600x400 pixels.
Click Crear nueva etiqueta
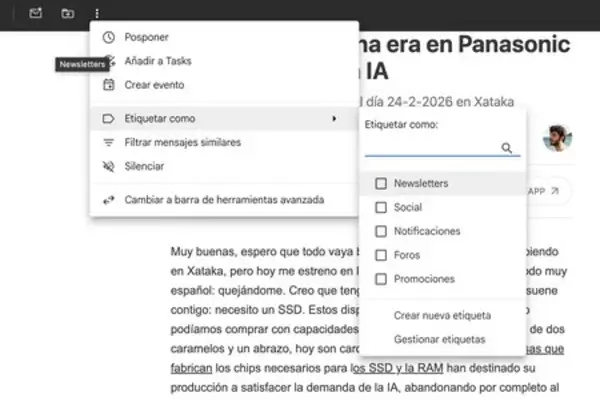tap(442, 315)
